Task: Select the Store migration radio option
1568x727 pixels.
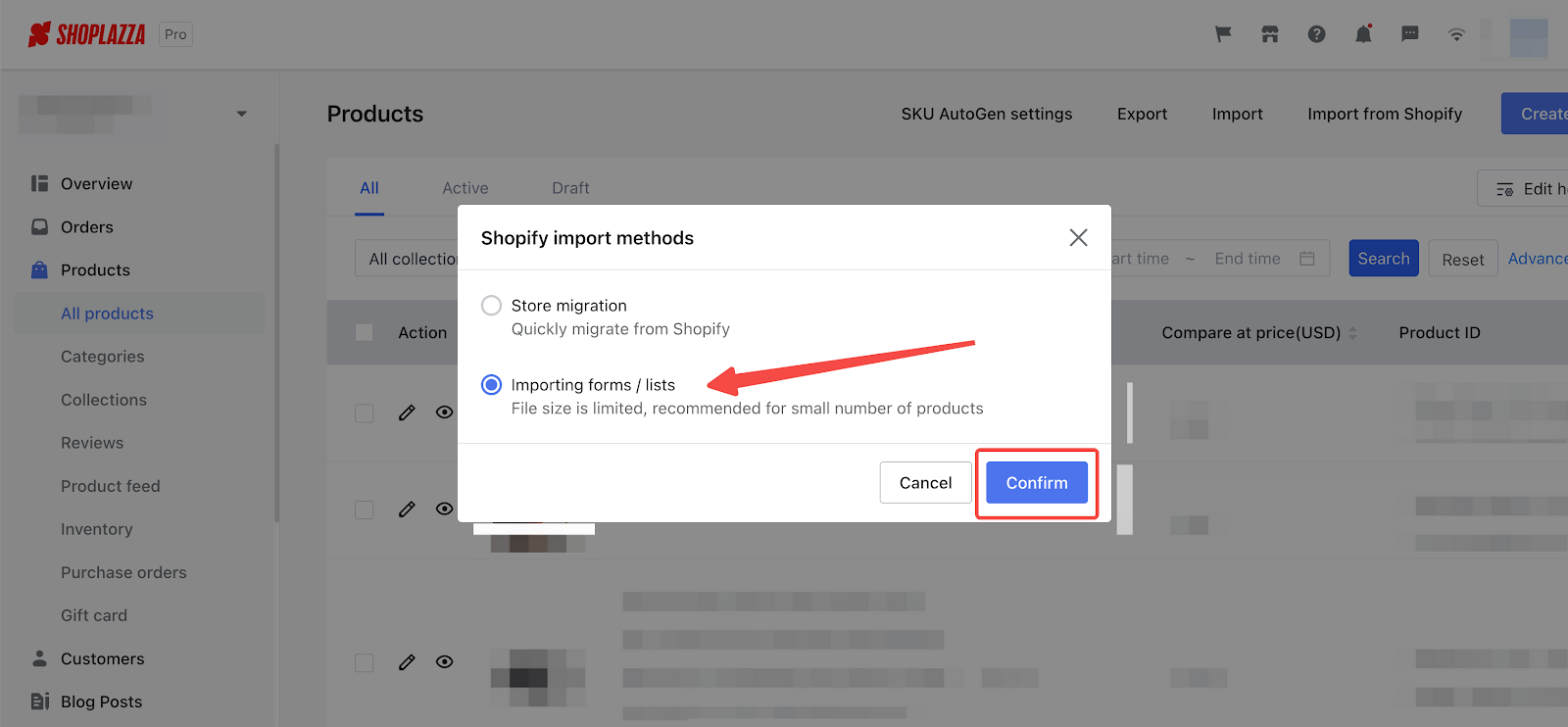Action: (x=491, y=306)
